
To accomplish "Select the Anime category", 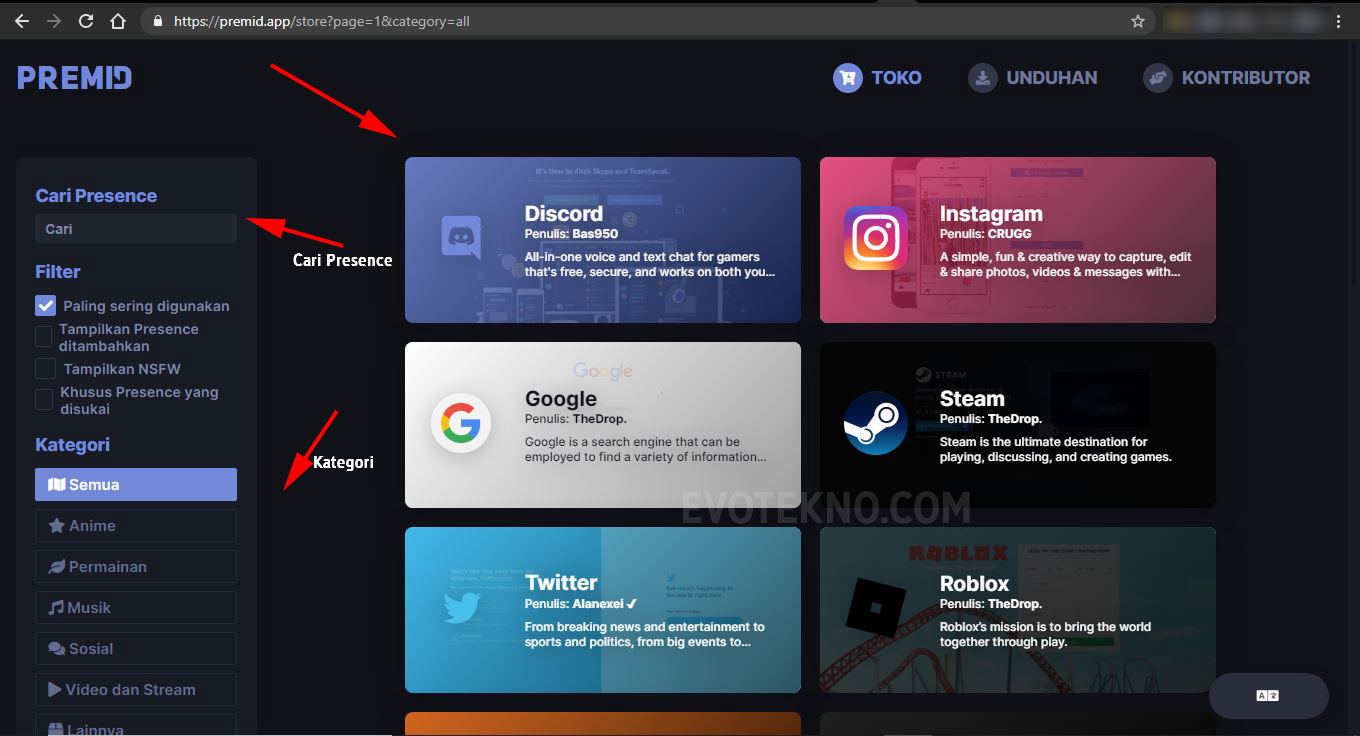I will pos(136,525).
